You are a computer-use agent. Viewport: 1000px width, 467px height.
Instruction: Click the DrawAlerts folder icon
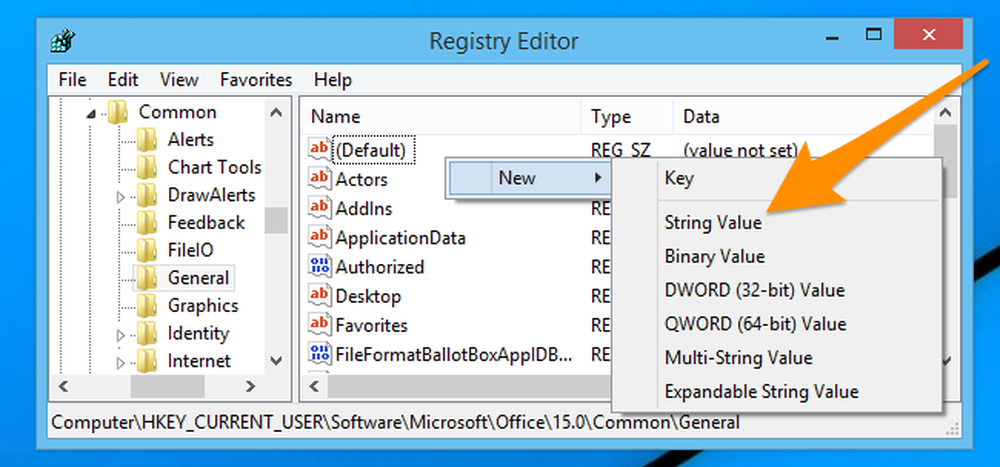coord(147,195)
